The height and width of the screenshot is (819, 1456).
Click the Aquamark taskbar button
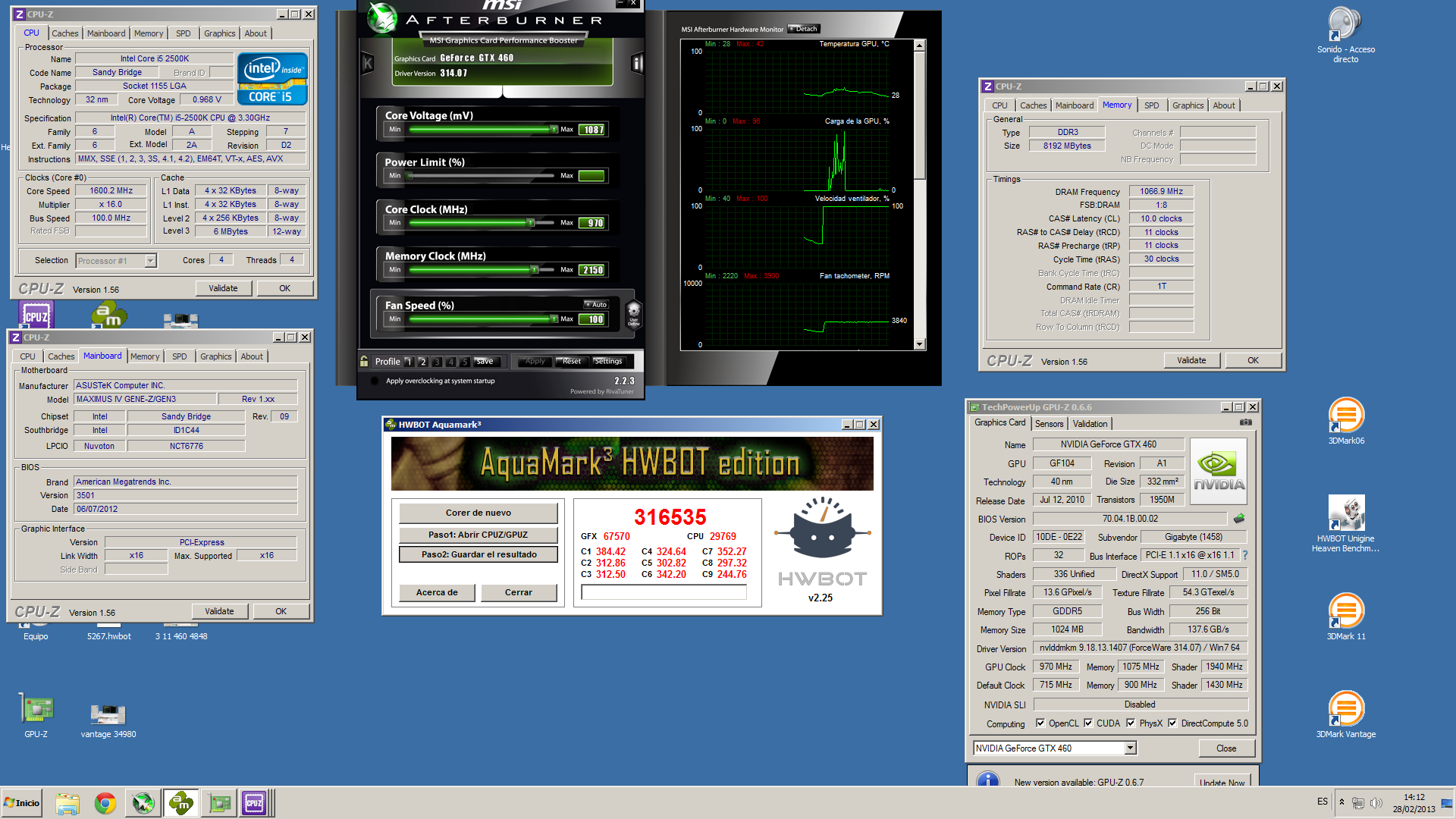coord(181,803)
